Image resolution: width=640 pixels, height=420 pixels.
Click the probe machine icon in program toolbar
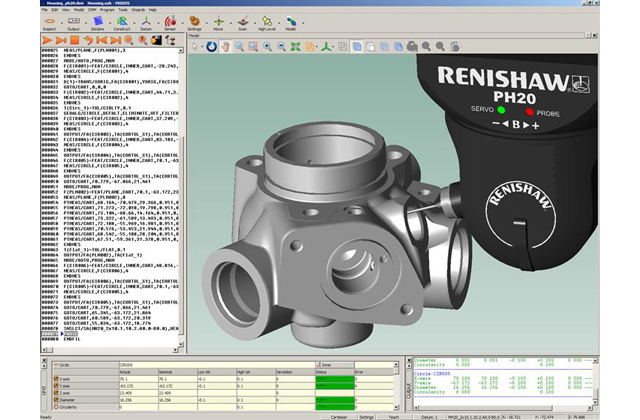tap(170, 40)
